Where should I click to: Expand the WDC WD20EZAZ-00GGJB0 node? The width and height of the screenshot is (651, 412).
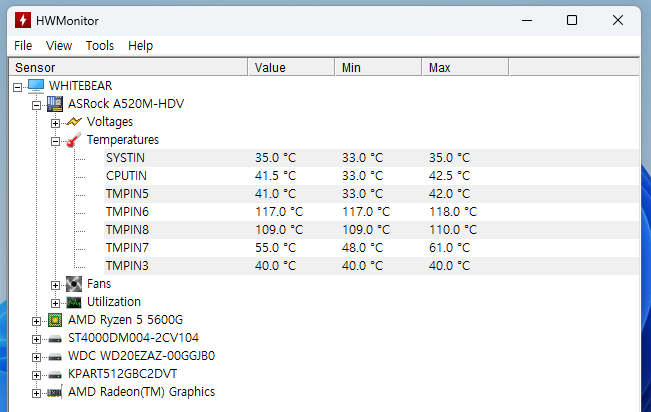[x=37, y=357]
